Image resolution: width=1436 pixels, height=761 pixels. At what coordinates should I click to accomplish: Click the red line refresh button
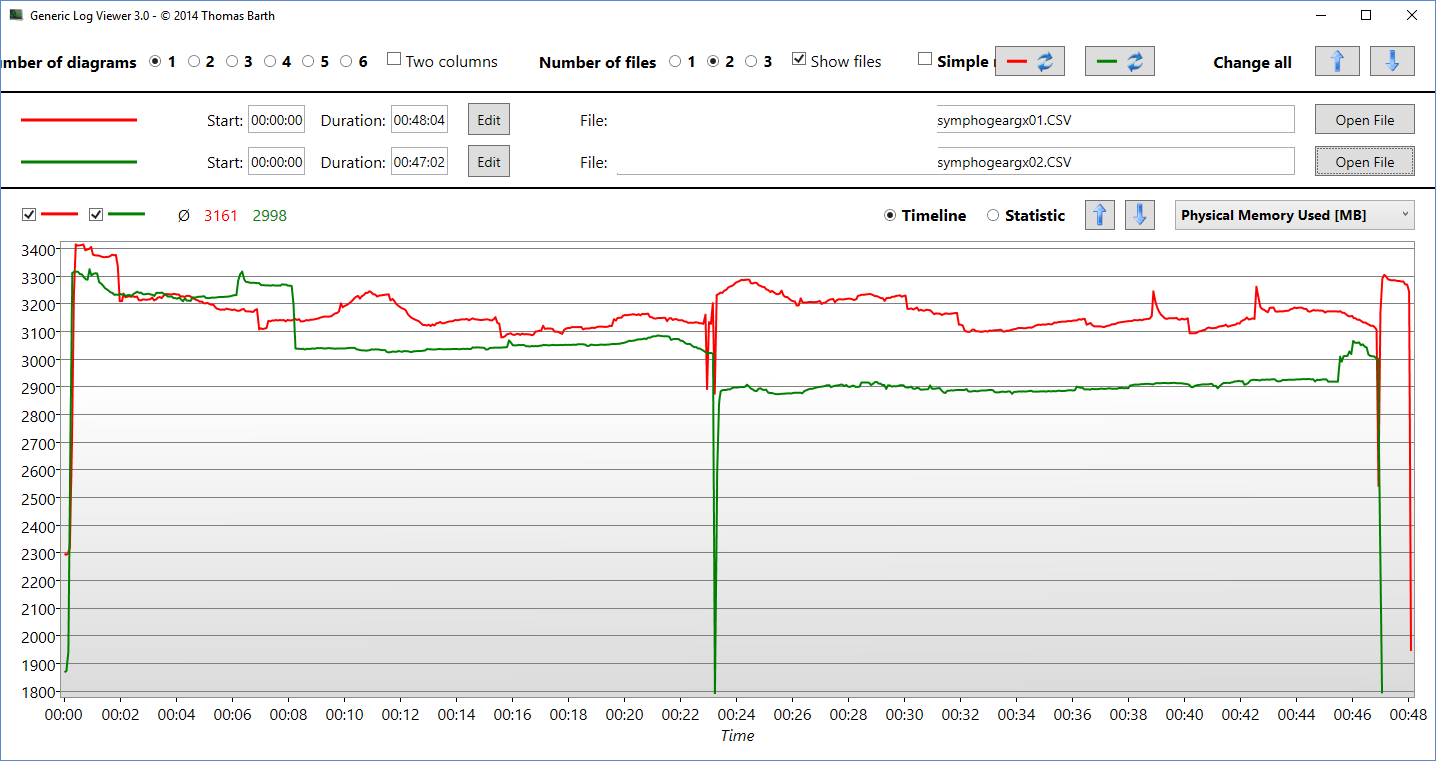point(1029,61)
